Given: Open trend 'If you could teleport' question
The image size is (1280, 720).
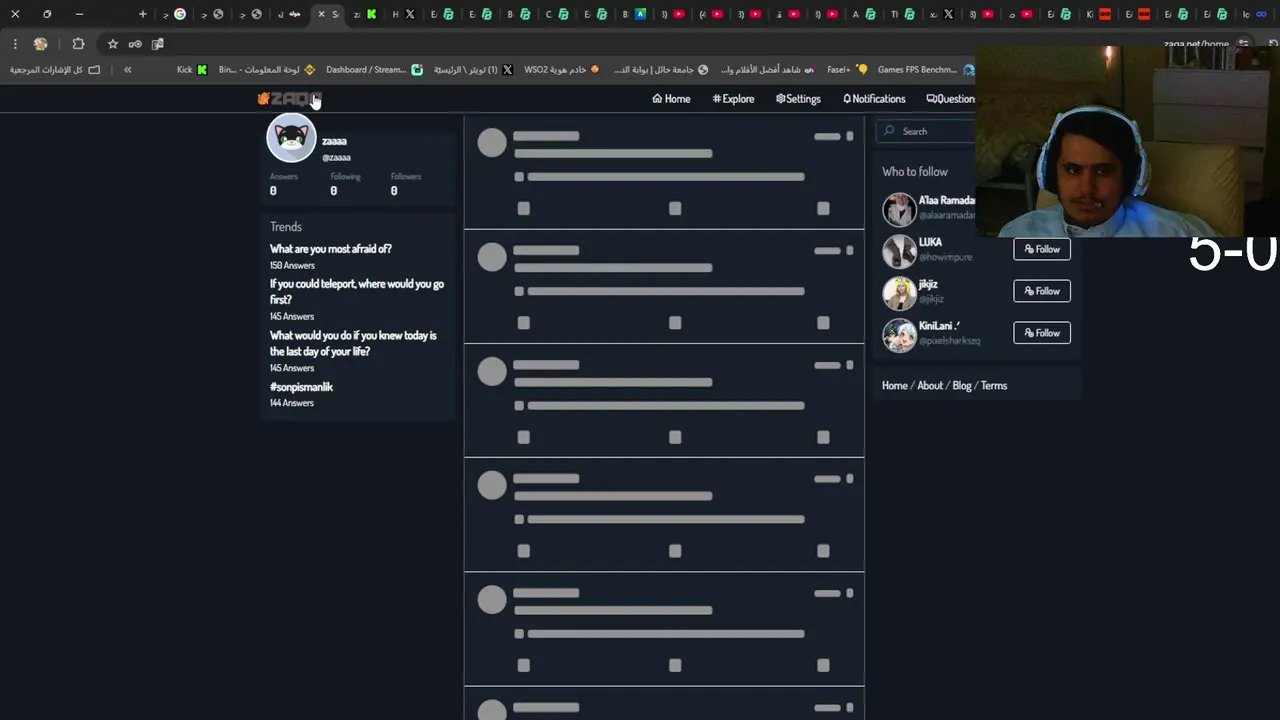Looking at the screenshot, I should click(x=357, y=292).
